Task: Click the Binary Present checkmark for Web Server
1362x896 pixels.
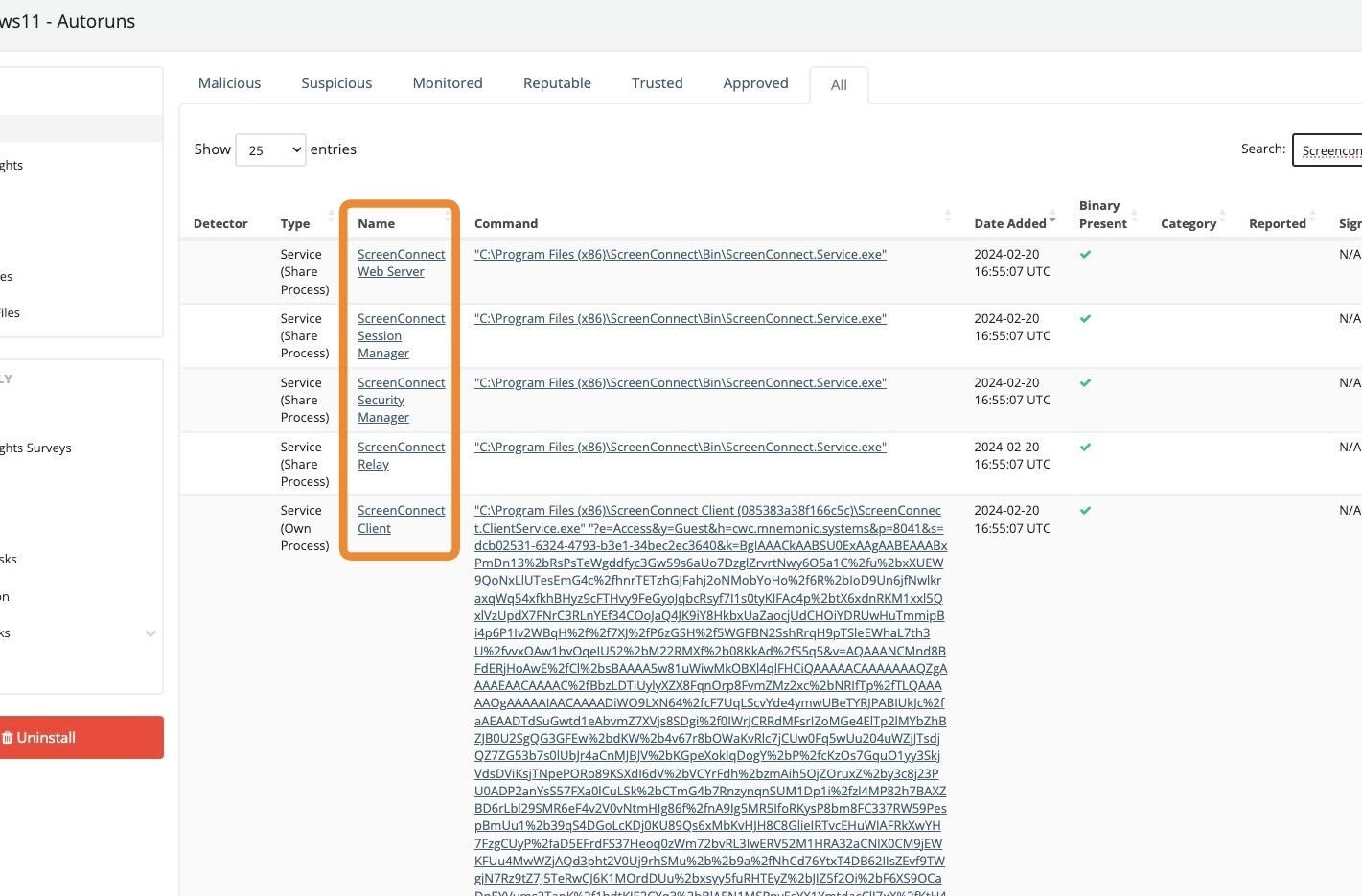Action: tap(1085, 254)
